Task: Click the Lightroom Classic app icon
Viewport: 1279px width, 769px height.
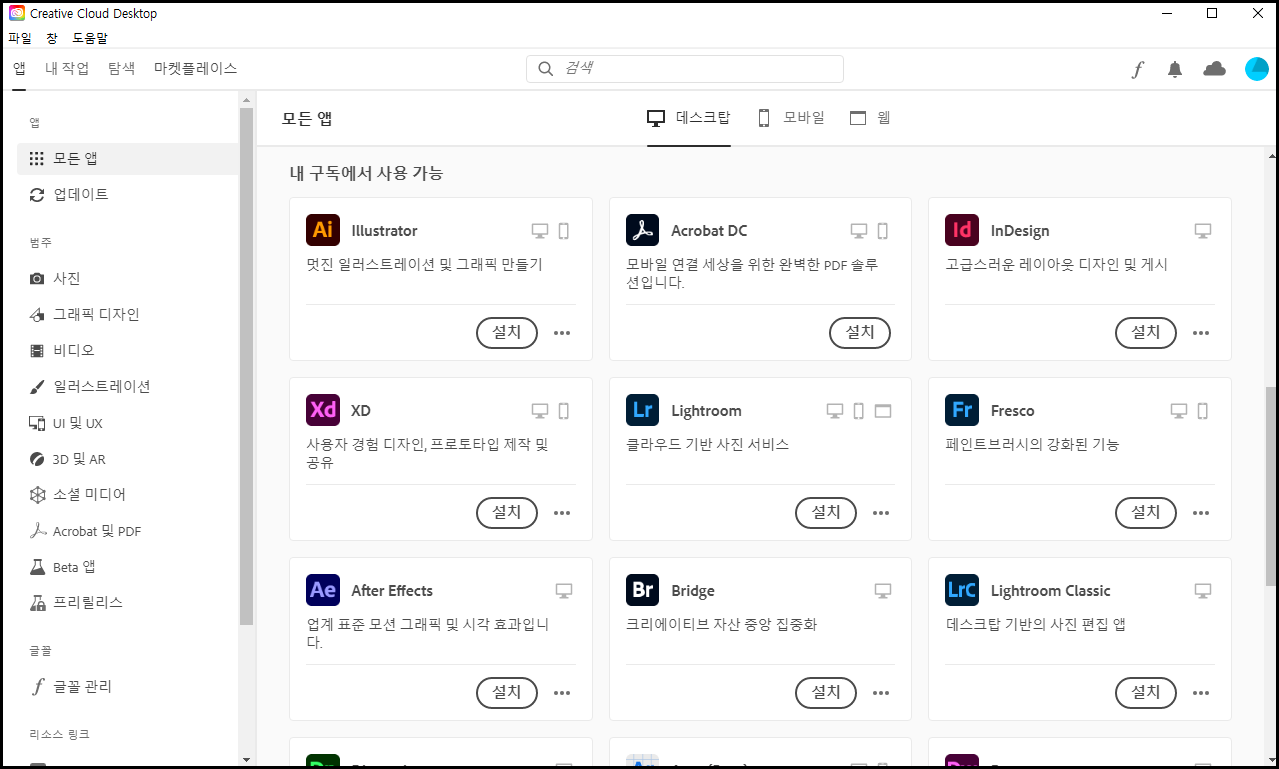Action: click(x=961, y=590)
